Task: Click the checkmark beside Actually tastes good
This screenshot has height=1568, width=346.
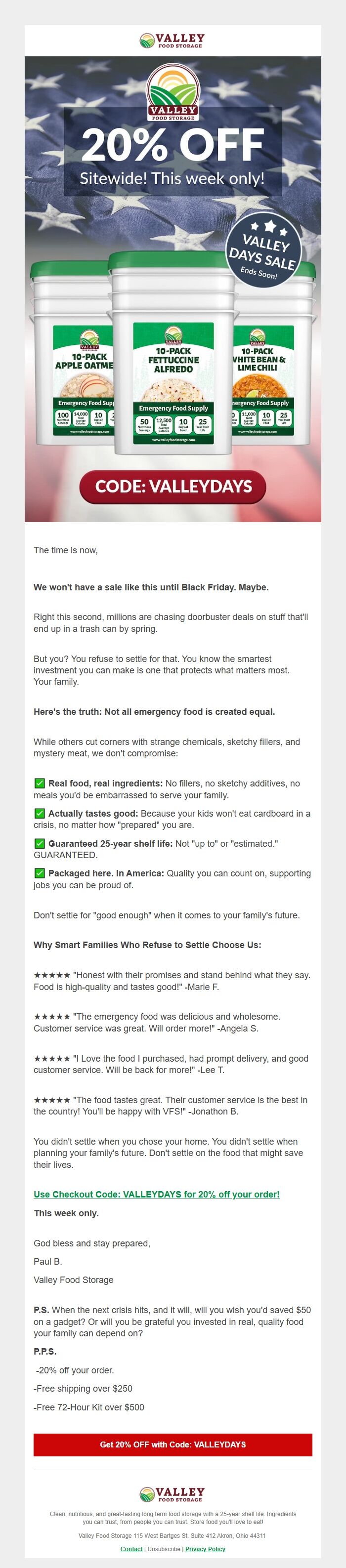Action: tap(40, 813)
